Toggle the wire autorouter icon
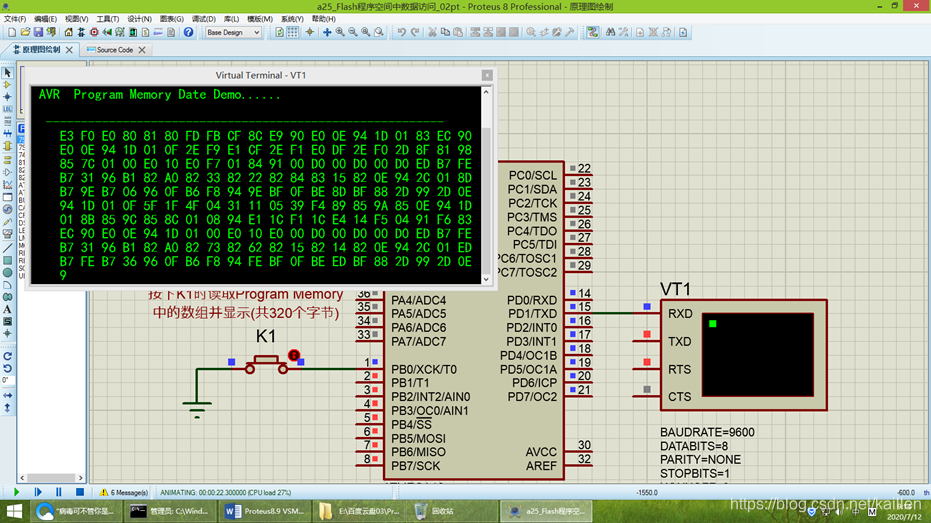The image size is (931, 523). click(x=593, y=32)
